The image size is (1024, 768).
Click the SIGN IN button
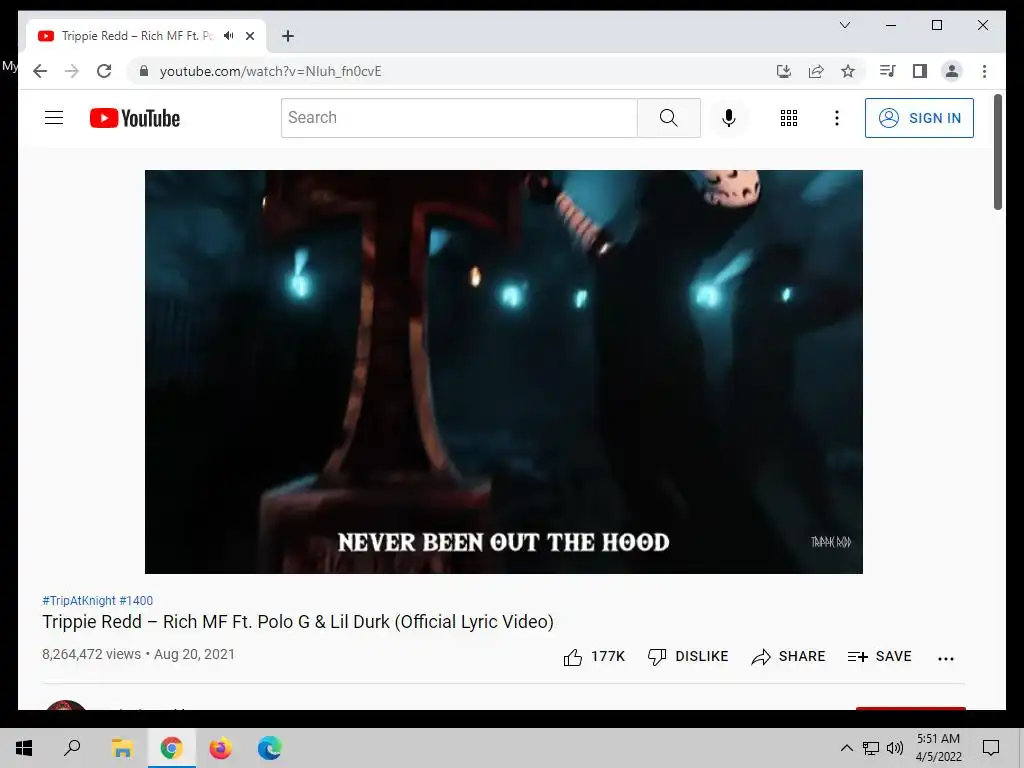[919, 118]
